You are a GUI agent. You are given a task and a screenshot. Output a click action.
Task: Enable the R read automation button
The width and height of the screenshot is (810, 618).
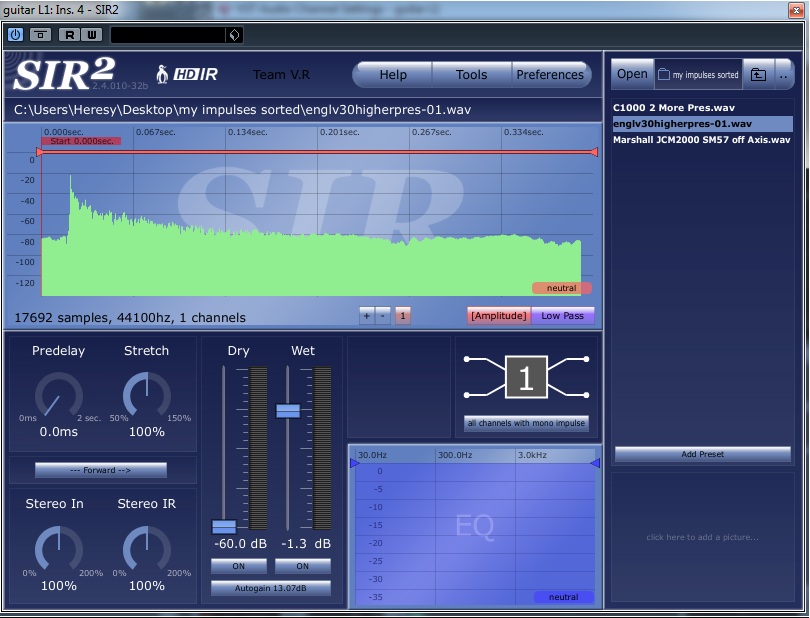(69, 35)
